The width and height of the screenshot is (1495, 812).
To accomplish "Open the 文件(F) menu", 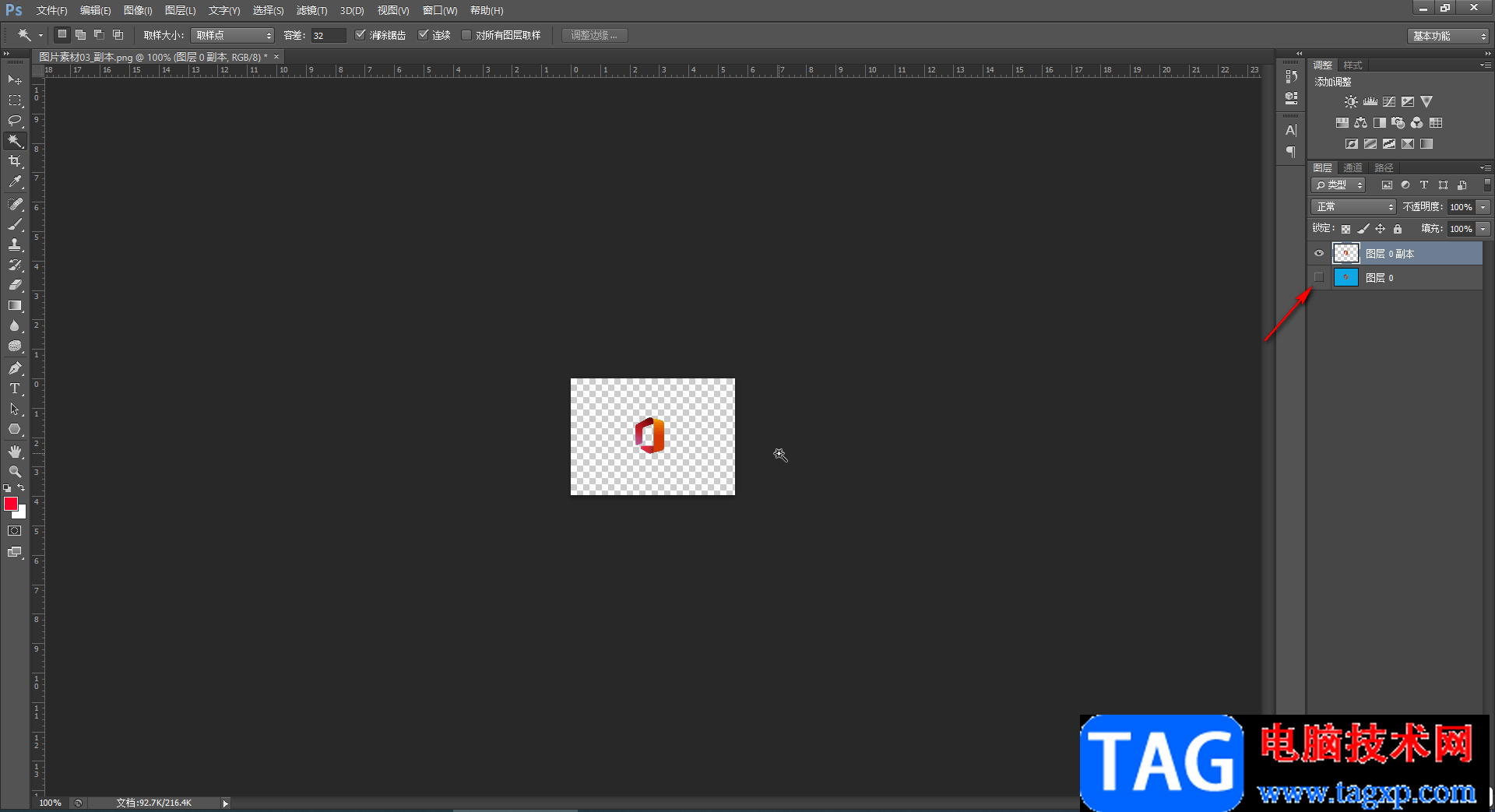I will pyautogui.click(x=51, y=11).
